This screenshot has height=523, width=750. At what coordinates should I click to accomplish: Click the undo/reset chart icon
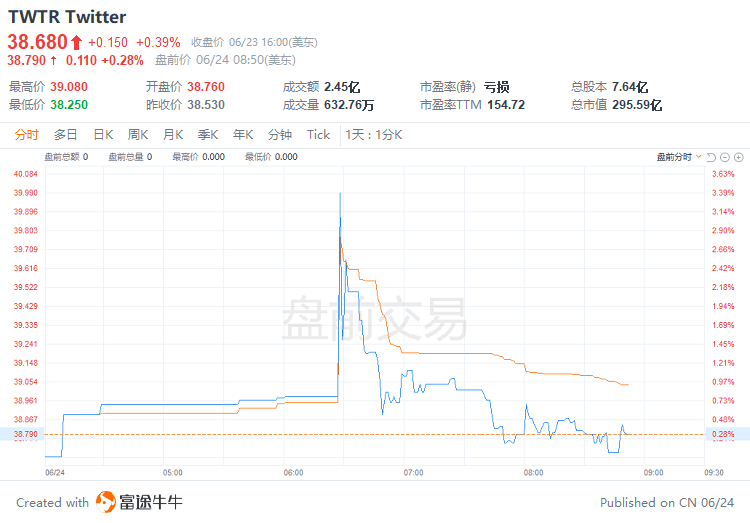pyautogui.click(x=711, y=157)
